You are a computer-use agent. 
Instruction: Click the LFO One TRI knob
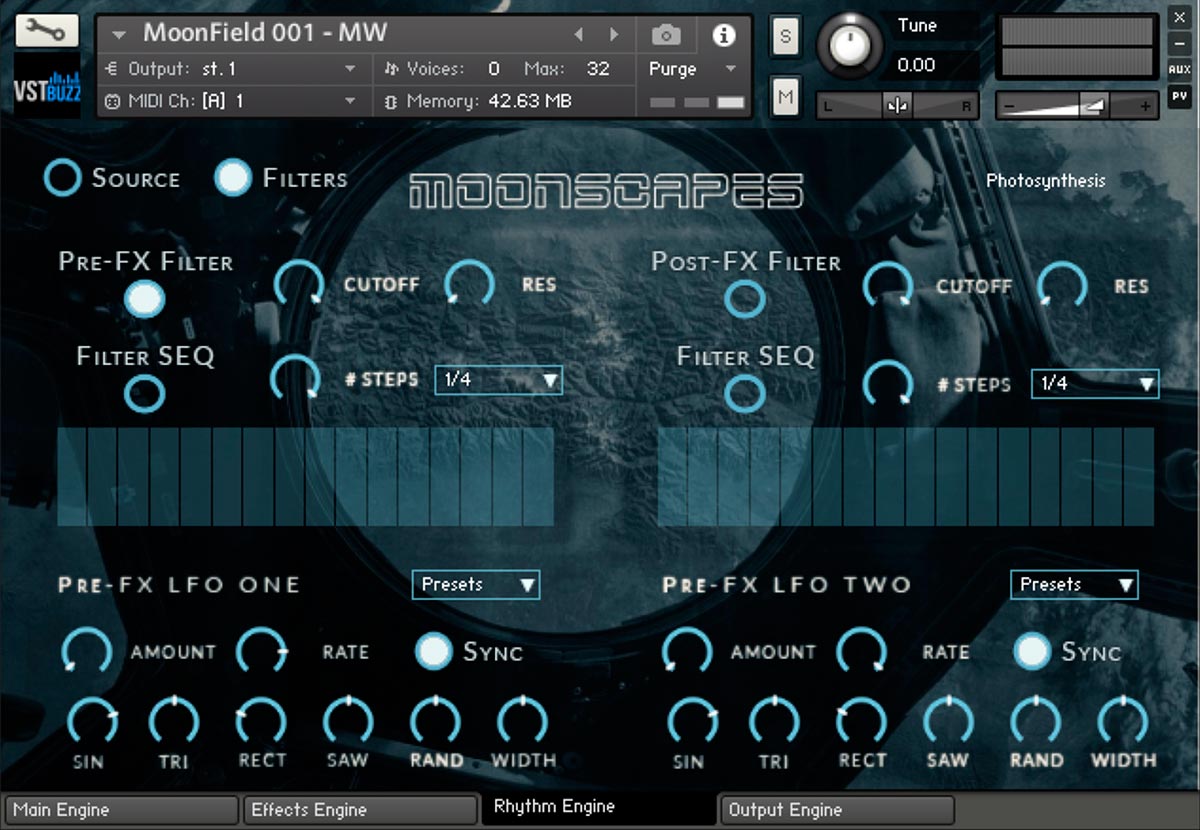174,722
